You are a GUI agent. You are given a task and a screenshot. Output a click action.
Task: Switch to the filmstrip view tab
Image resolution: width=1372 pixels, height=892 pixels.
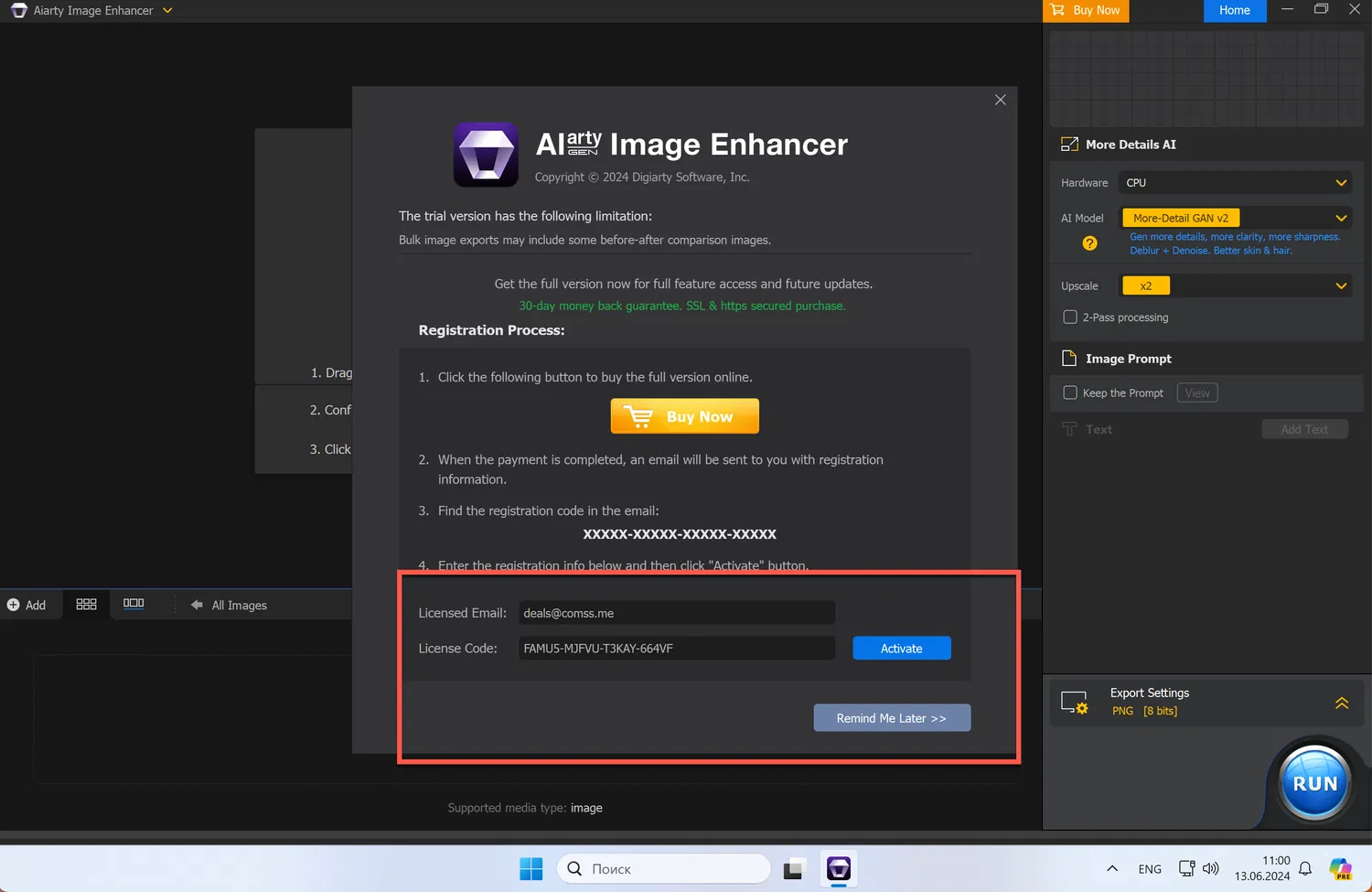click(x=134, y=603)
